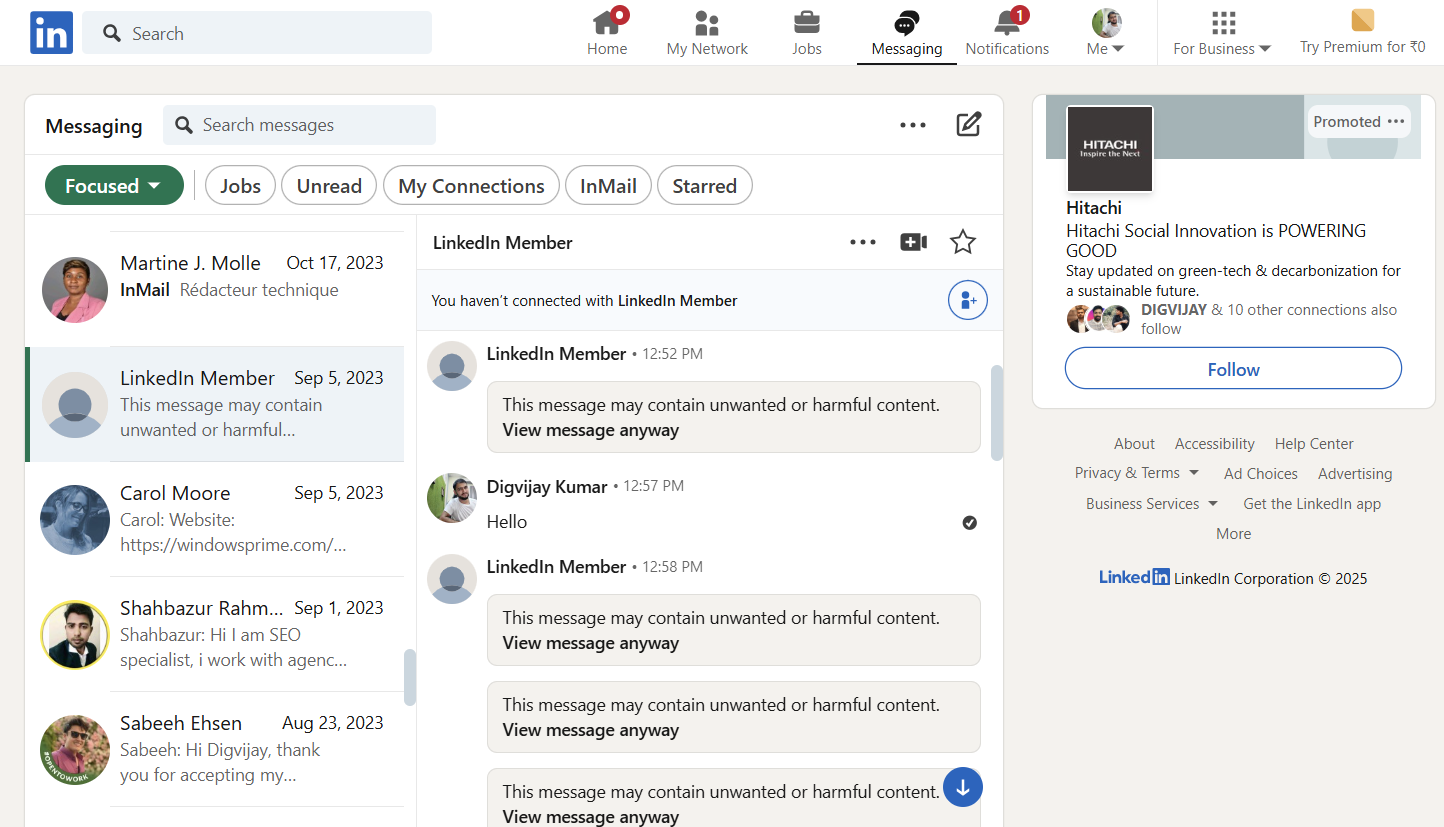Click scroll-to-bottom arrow button in chat
This screenshot has width=1444, height=827.
[x=963, y=787]
